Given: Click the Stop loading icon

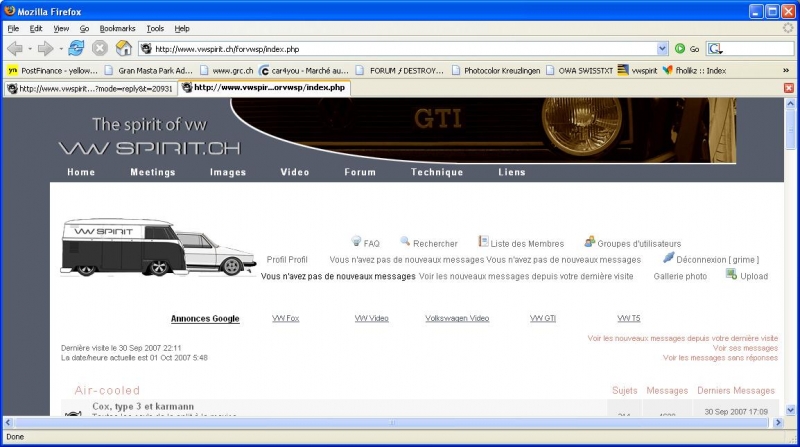Looking at the screenshot, I should tap(100, 48).
